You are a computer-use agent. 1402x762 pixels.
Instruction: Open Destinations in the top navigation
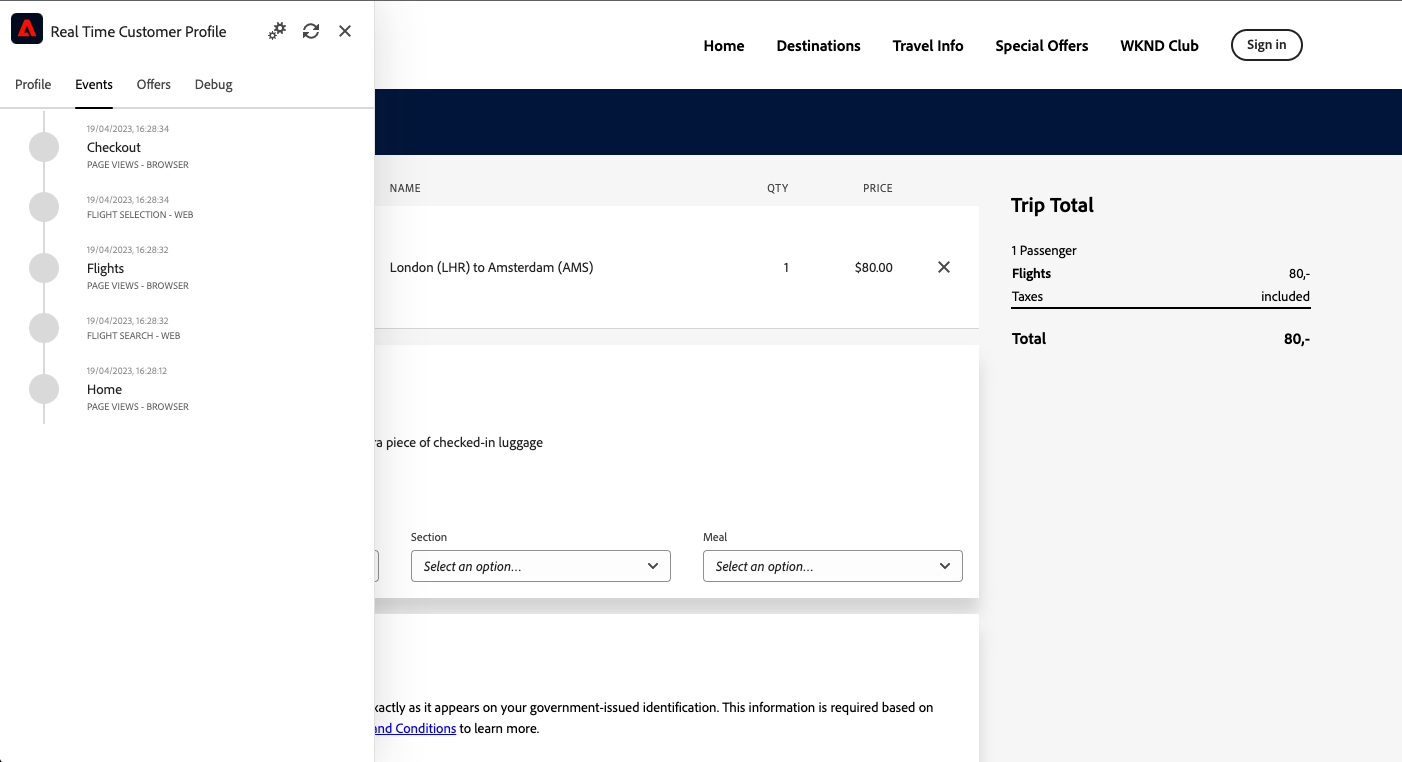[819, 46]
